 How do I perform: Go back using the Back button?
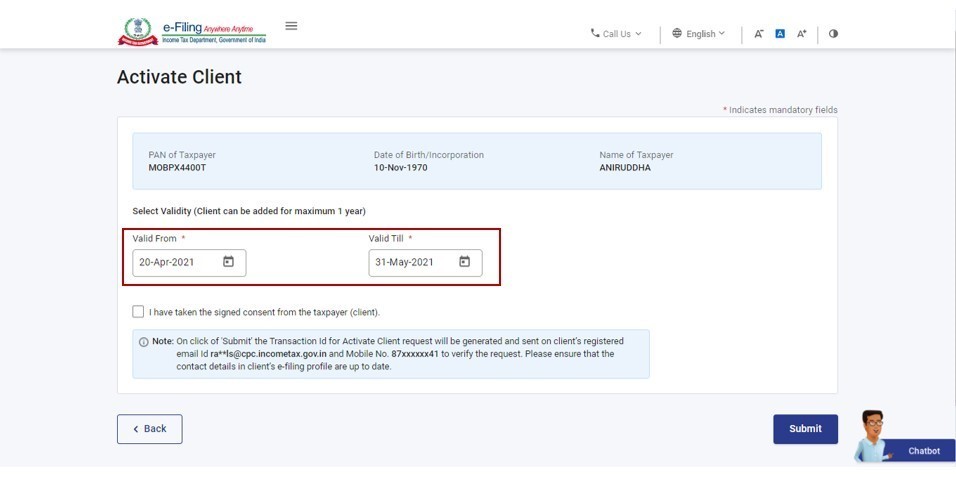pos(149,429)
